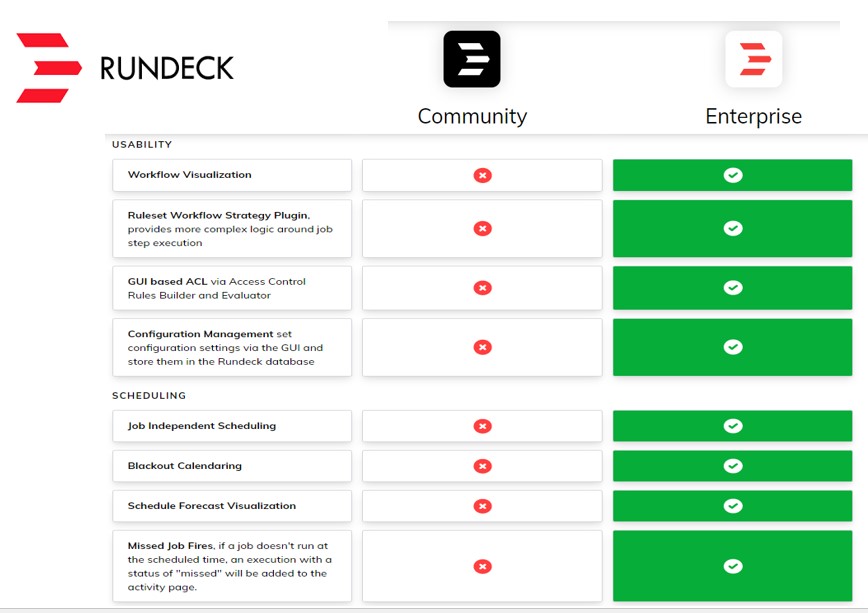Open the Ruleset Workflow Strategy Plugin feature
Viewport: 868px width, 613px height.
point(218,215)
